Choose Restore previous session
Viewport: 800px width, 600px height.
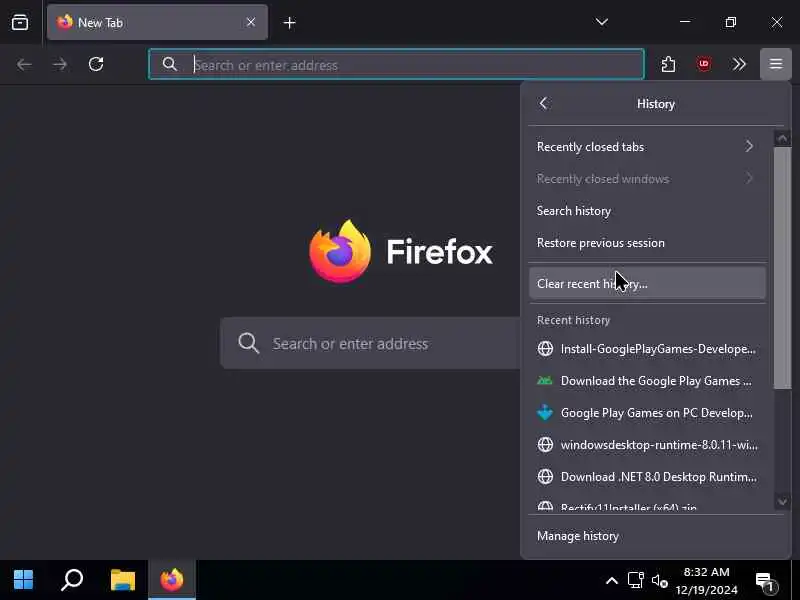(x=647, y=243)
